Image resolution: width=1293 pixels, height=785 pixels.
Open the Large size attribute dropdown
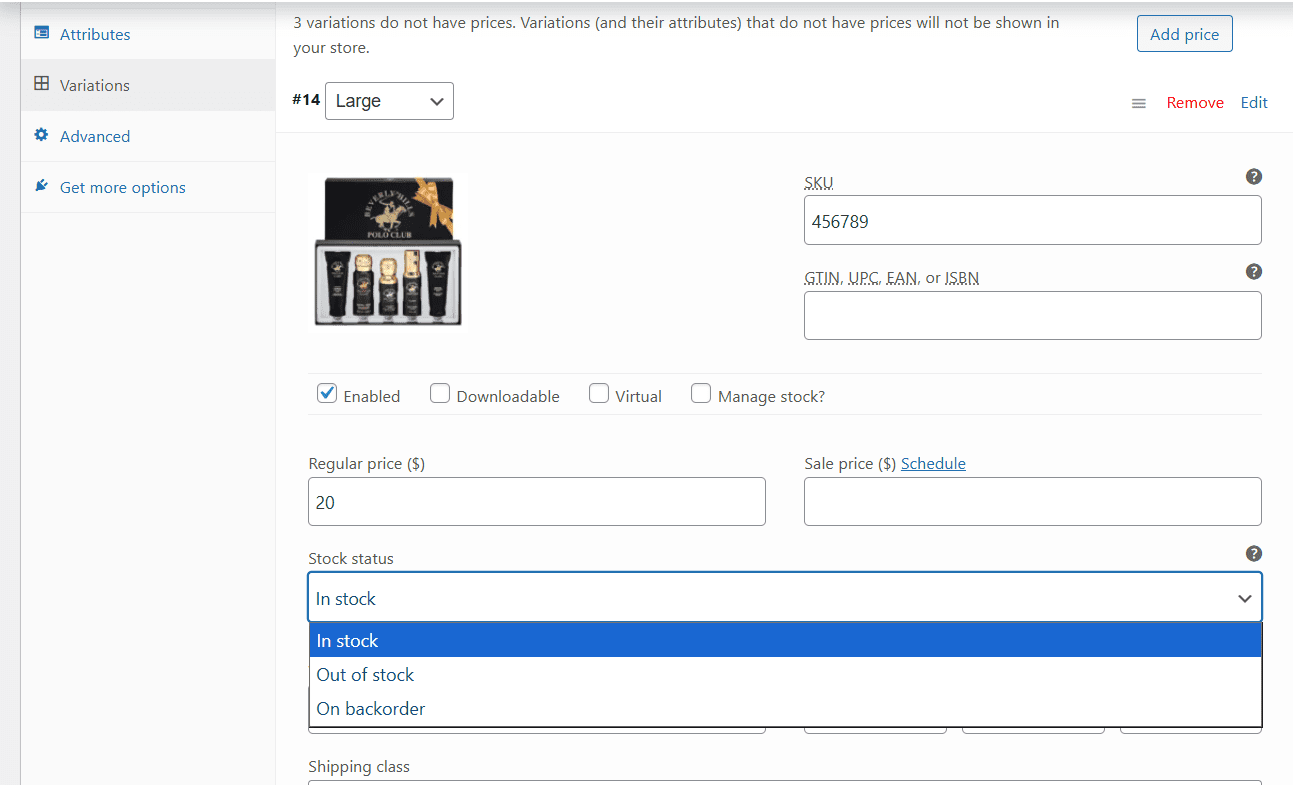click(x=389, y=101)
